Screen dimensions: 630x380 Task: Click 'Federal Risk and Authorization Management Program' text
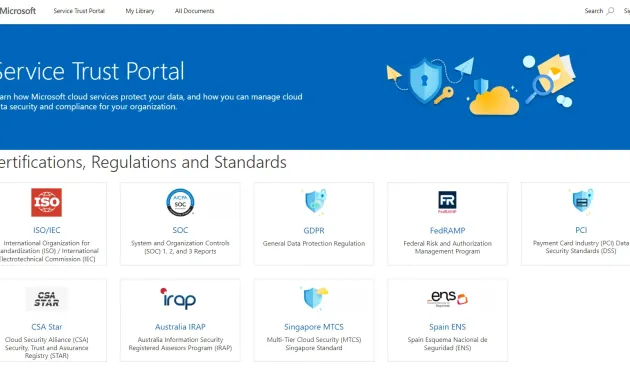pyautogui.click(x=448, y=247)
